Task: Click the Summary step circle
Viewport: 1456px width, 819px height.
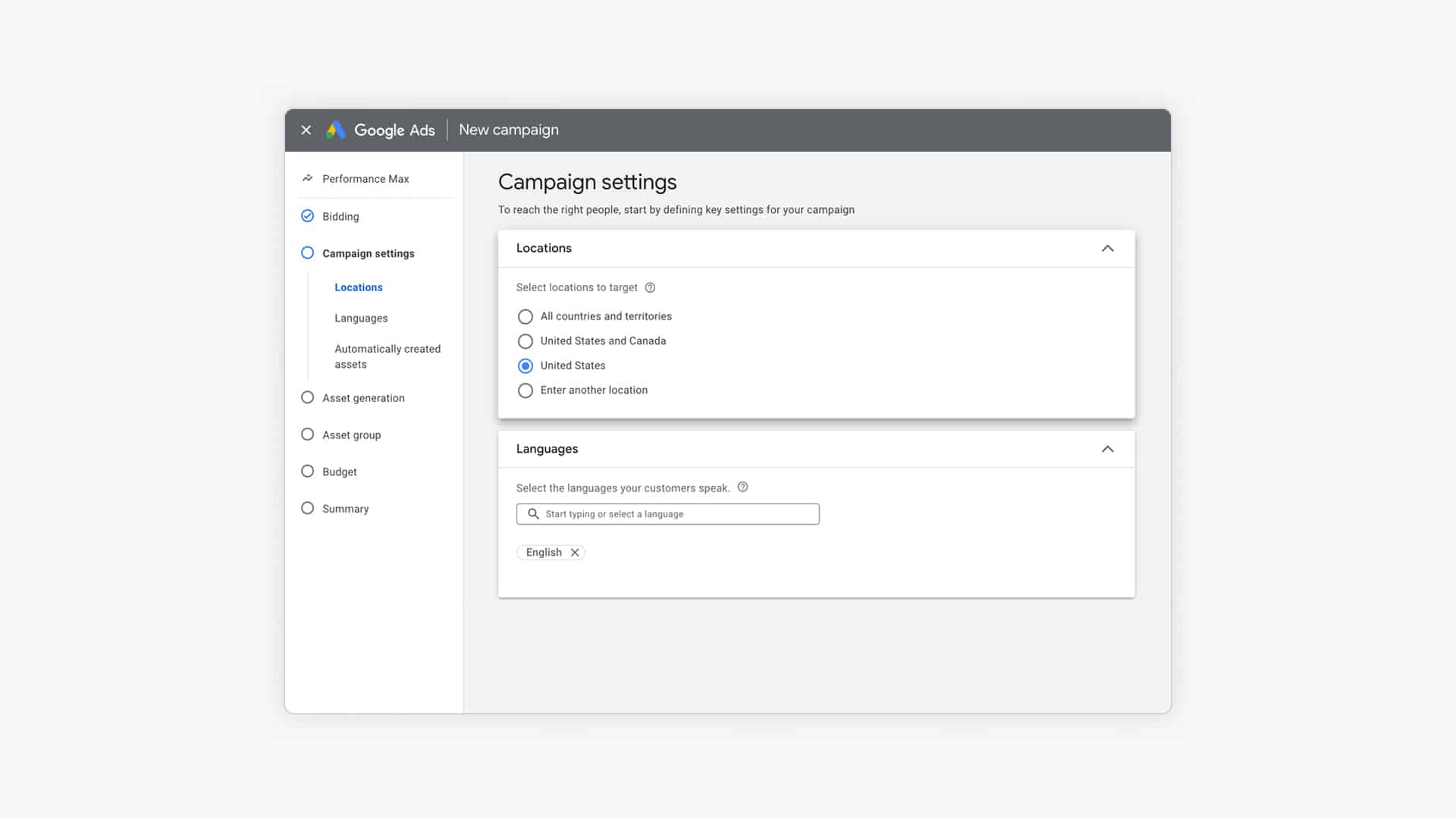Action: 307,508
